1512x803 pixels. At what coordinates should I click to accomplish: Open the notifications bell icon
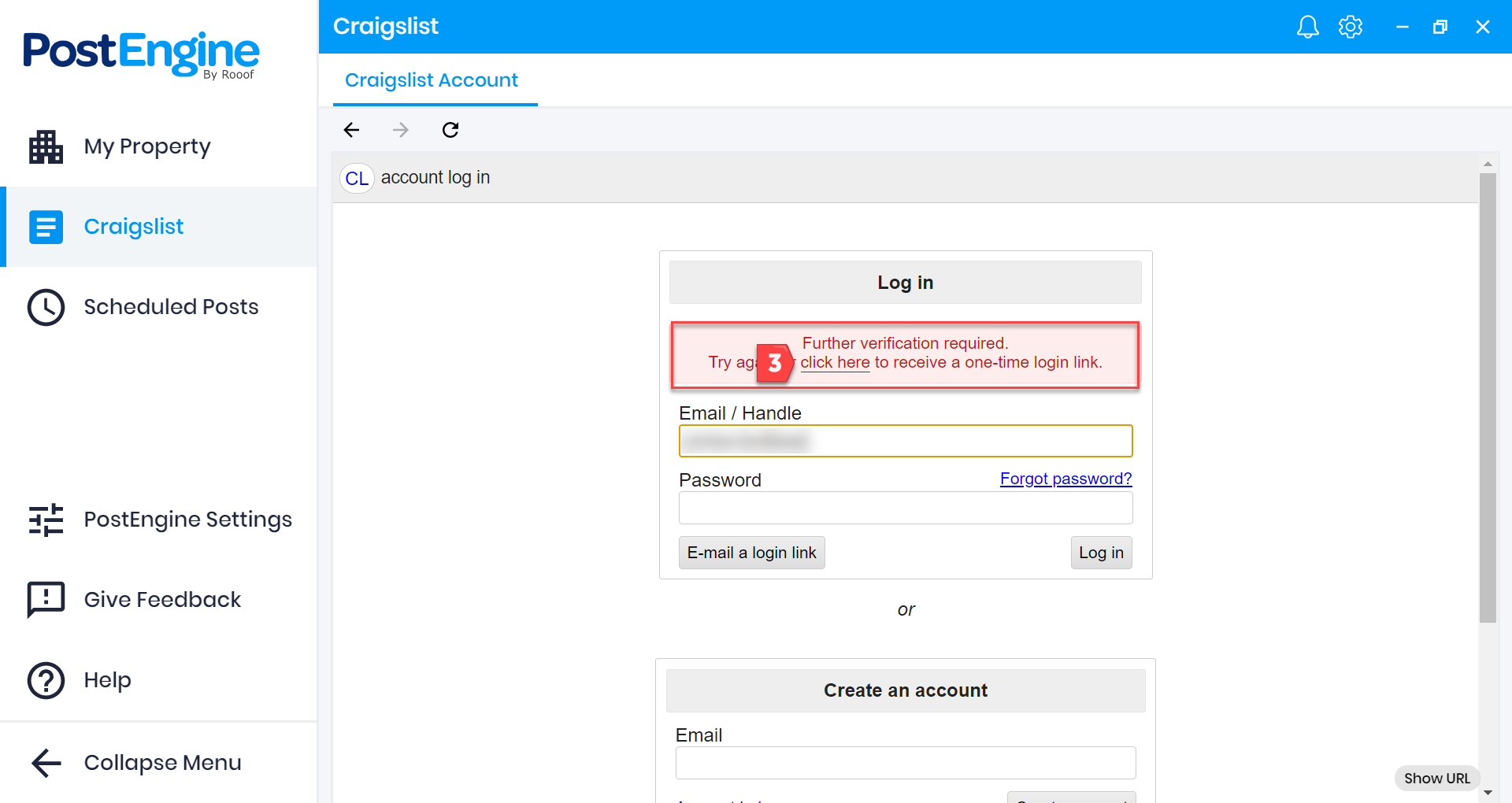tap(1307, 27)
